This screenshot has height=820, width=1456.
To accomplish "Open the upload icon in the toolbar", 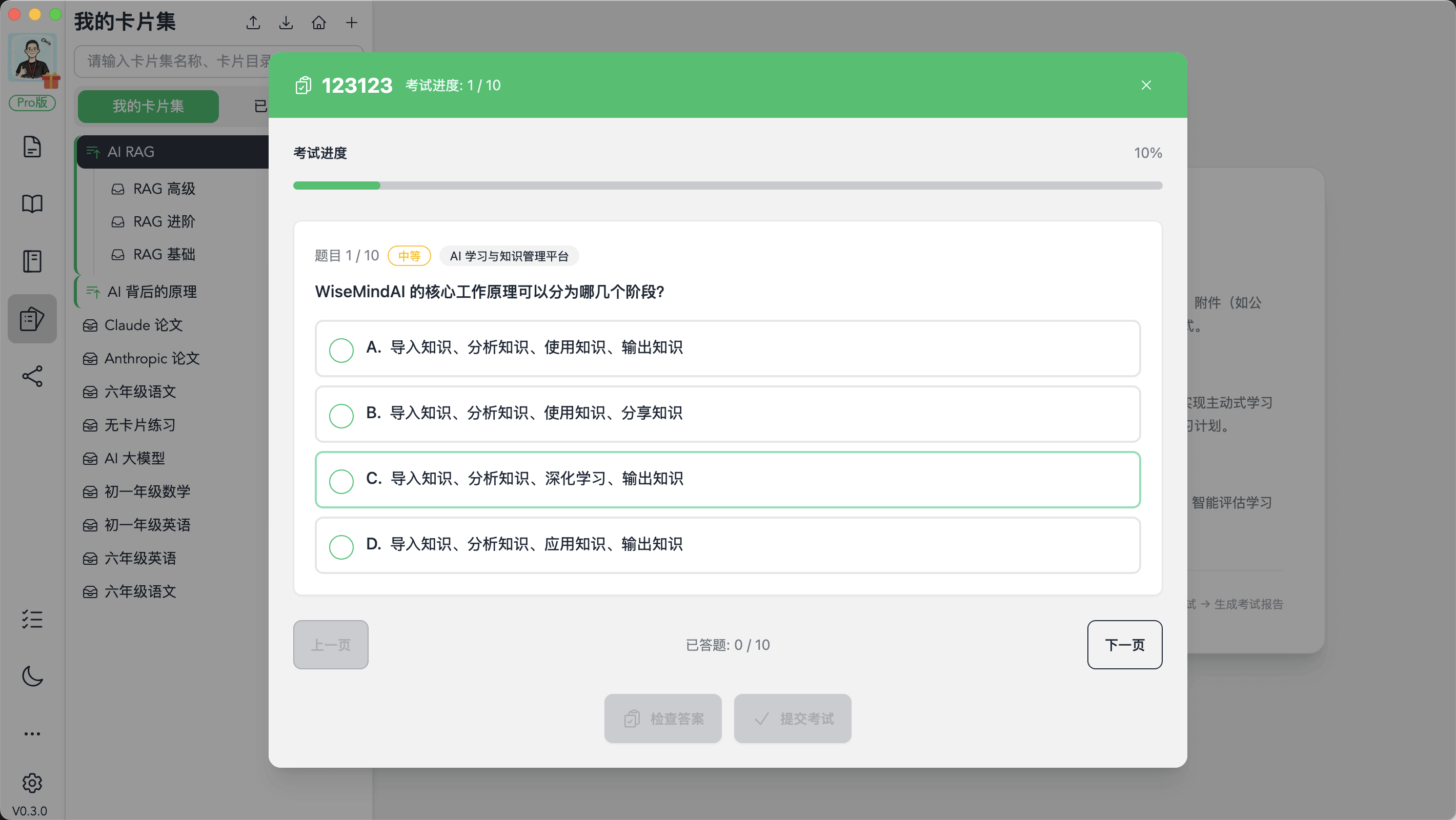I will [253, 23].
